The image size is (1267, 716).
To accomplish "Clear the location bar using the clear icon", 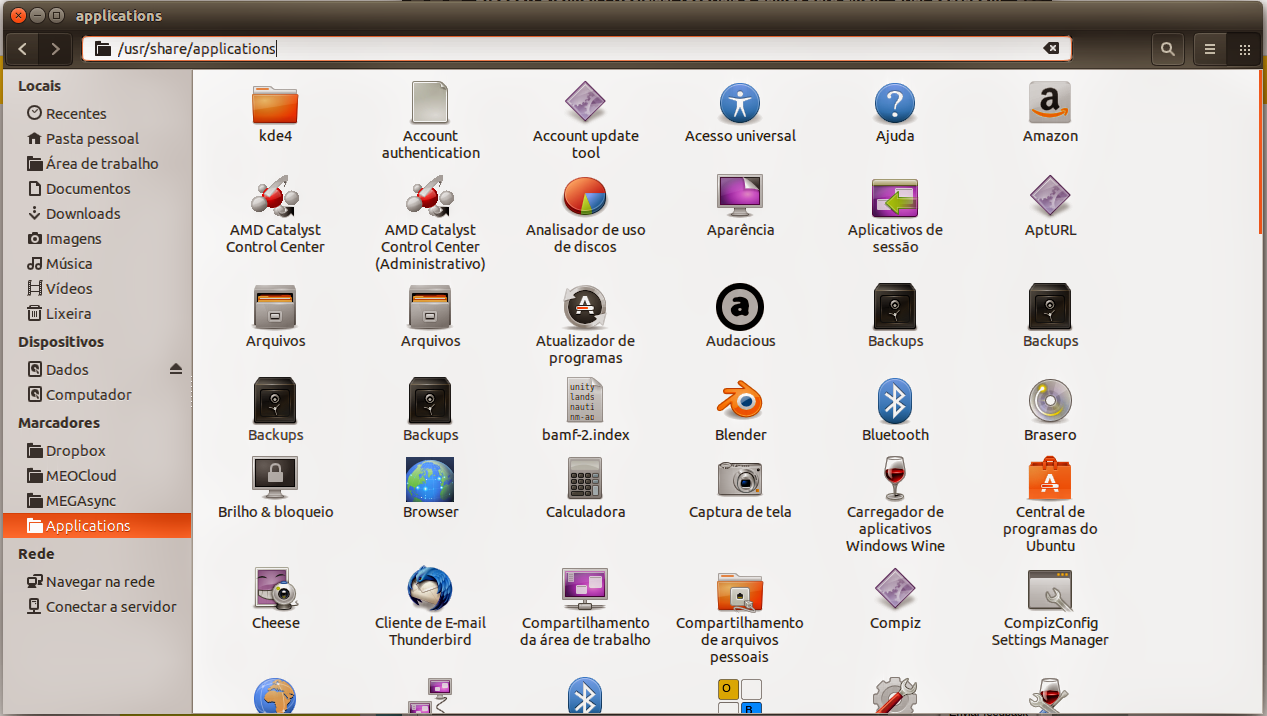I will (1052, 48).
